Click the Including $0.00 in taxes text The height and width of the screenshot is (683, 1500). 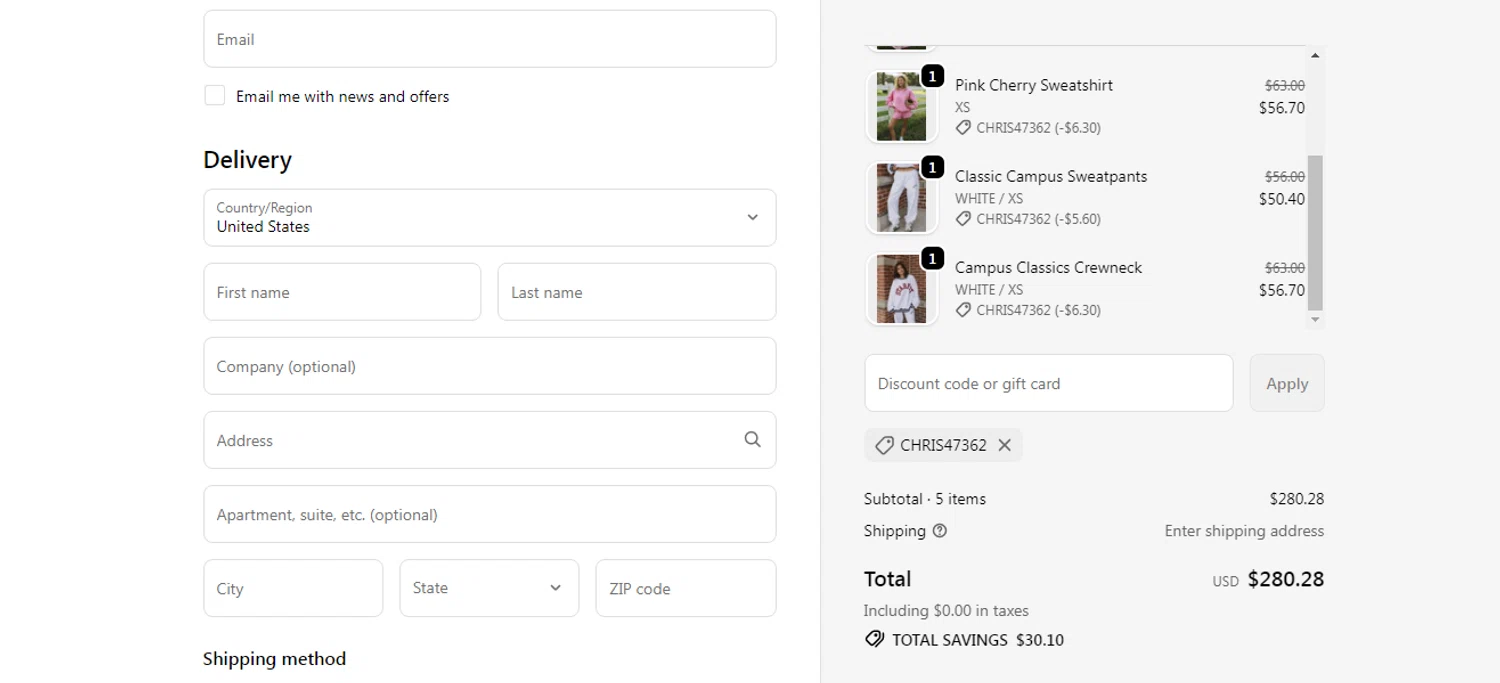[x=946, y=610]
